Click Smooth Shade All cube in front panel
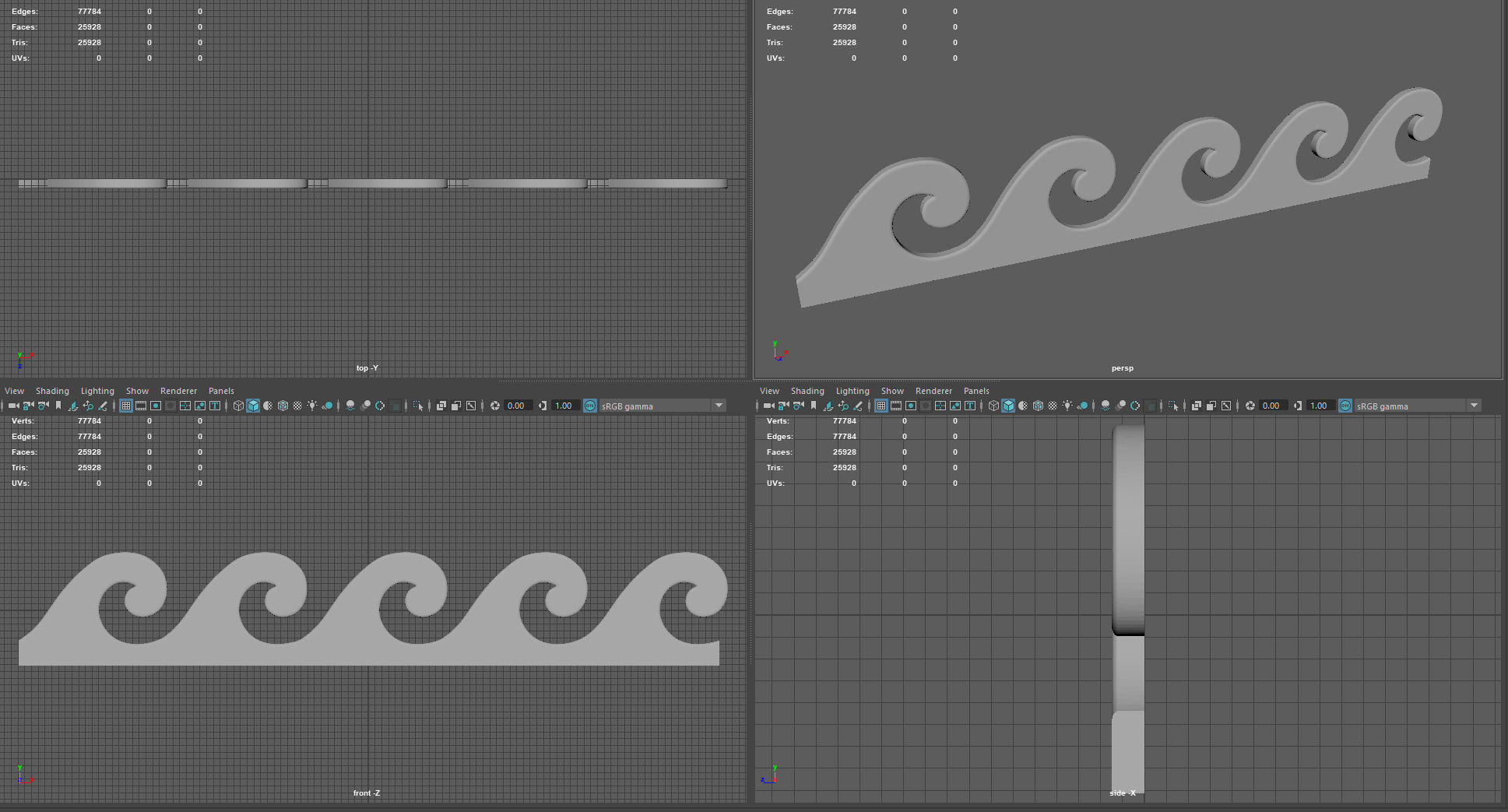1508x812 pixels. (x=253, y=406)
